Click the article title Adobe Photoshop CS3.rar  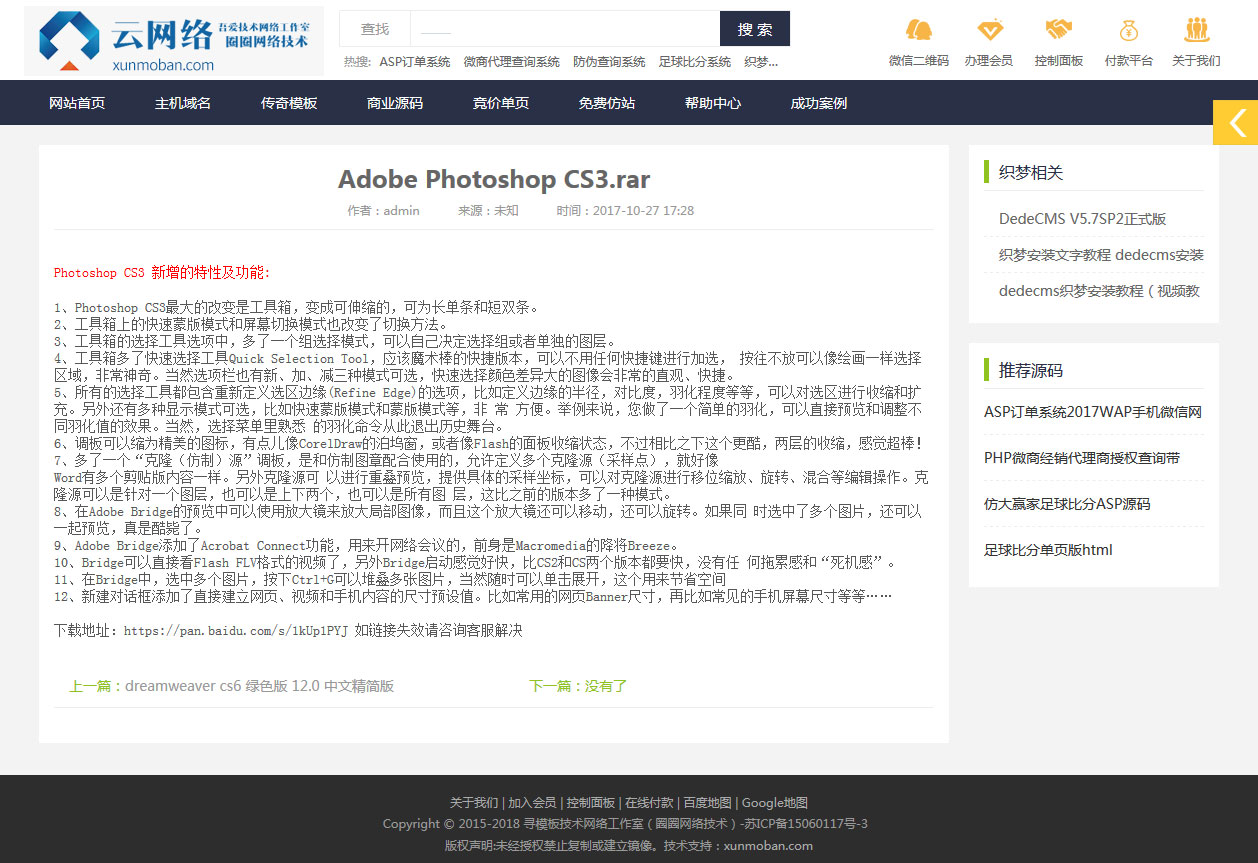pyautogui.click(x=494, y=179)
